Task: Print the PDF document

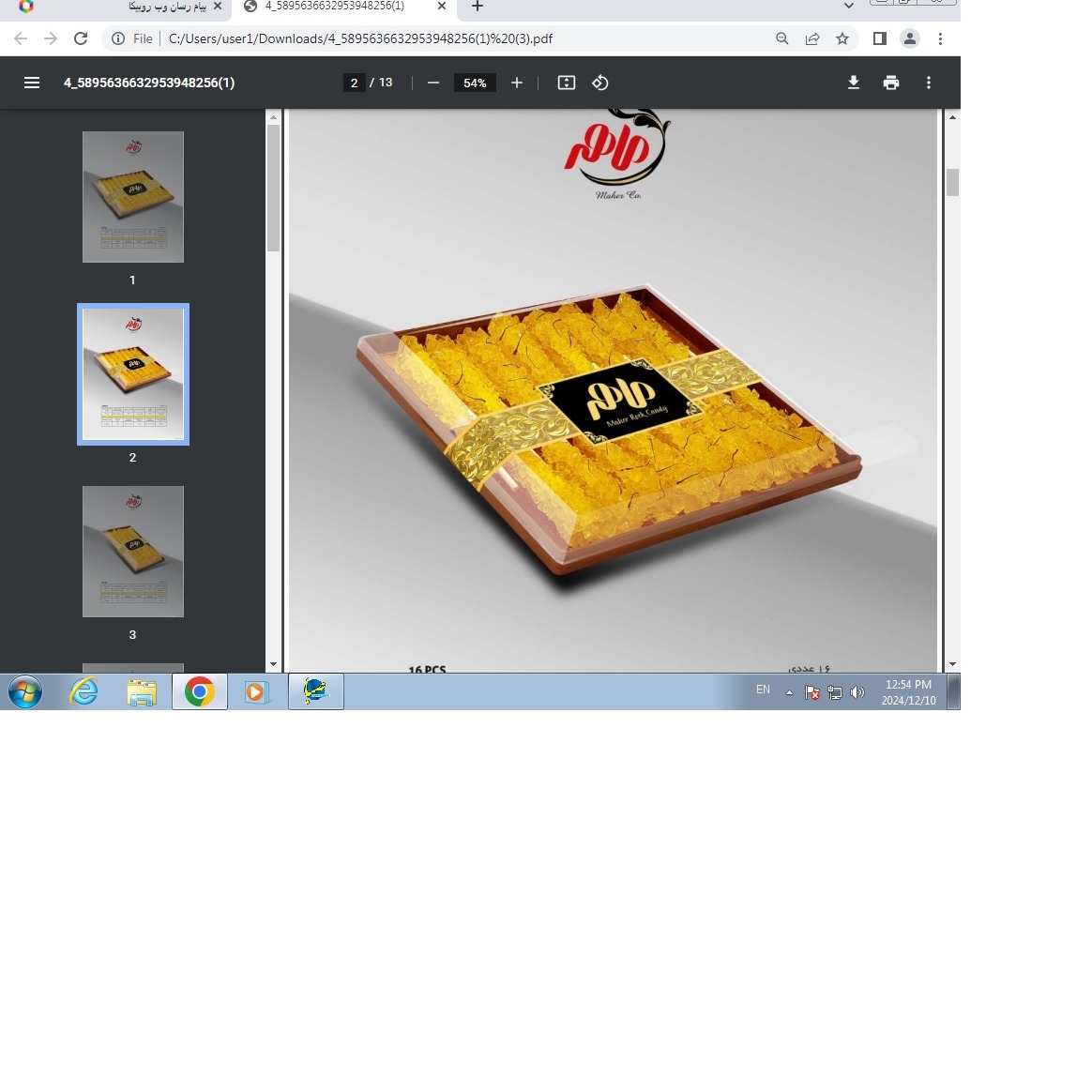Action: 891,83
